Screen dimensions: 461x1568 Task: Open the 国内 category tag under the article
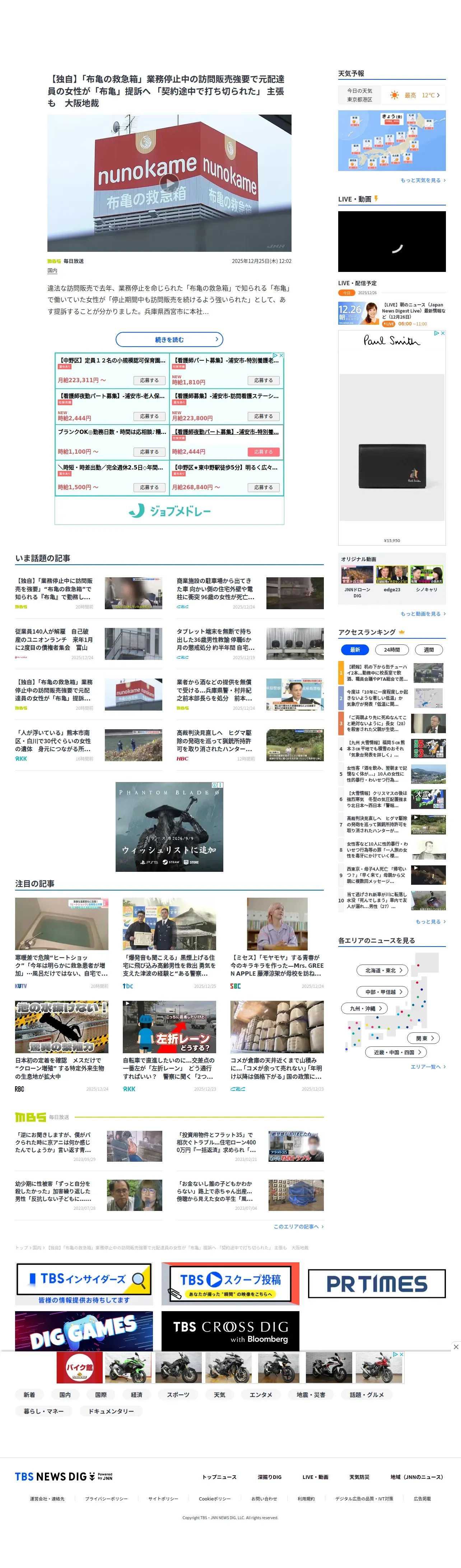pos(52,270)
